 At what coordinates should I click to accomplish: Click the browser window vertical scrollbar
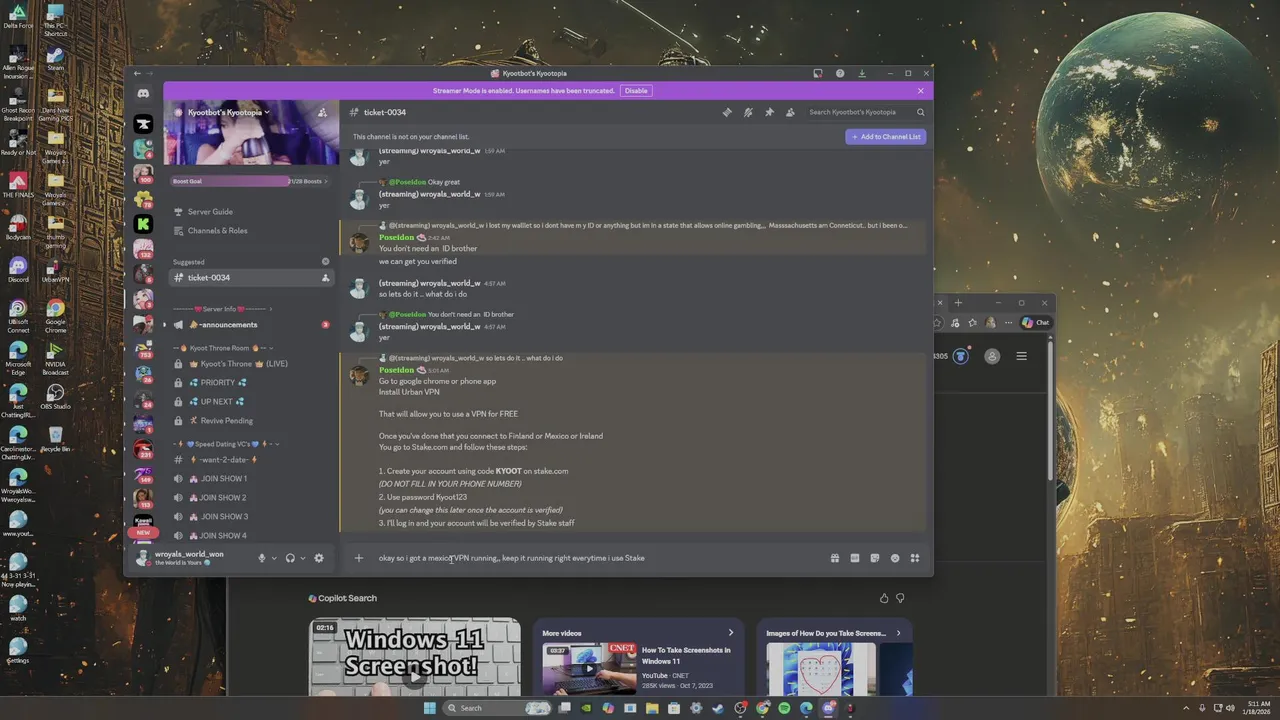click(x=1050, y=410)
